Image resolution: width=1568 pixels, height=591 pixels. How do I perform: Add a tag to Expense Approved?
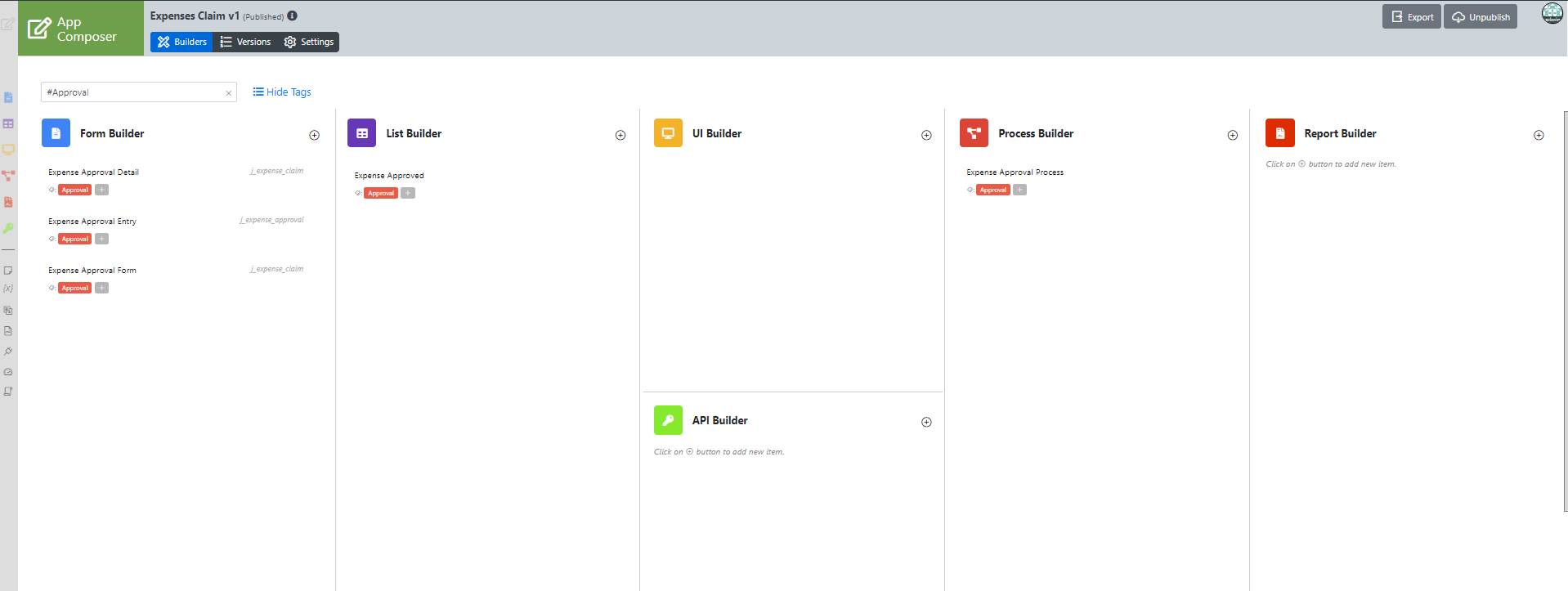tap(408, 193)
